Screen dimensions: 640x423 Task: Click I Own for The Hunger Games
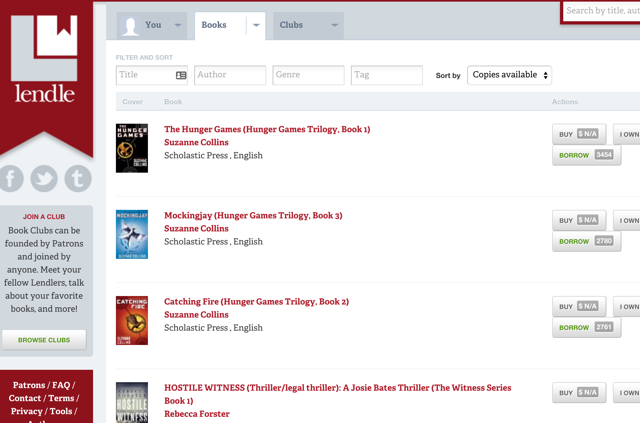click(627, 134)
